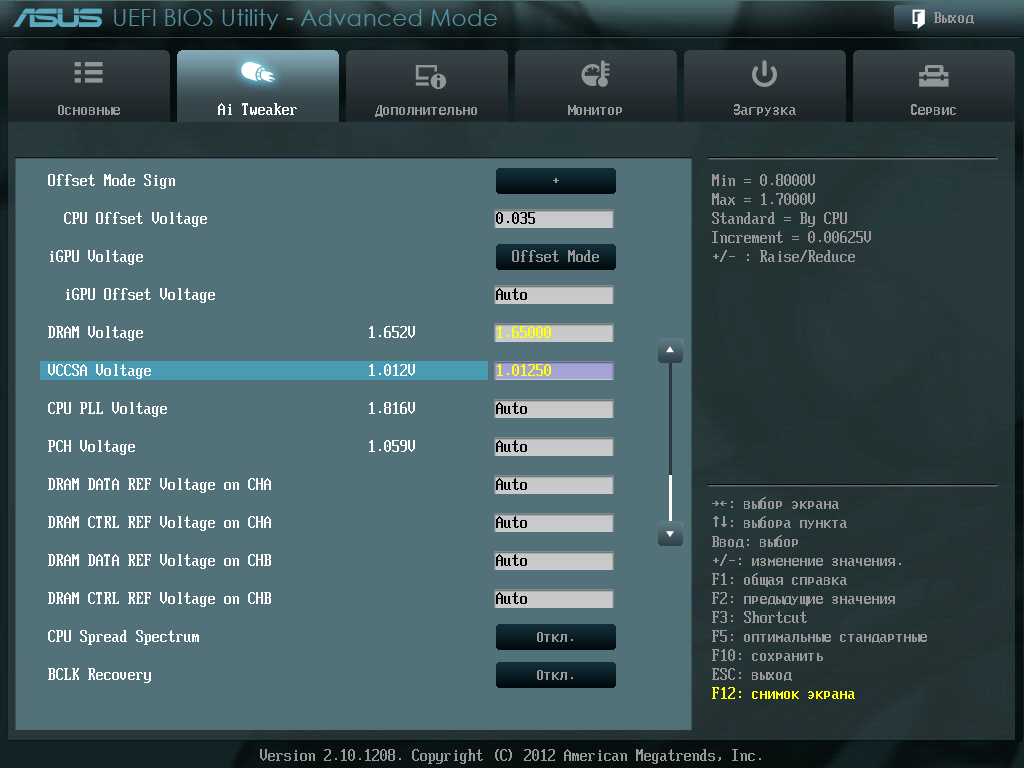Select the PCH Voltage label

[91, 447]
